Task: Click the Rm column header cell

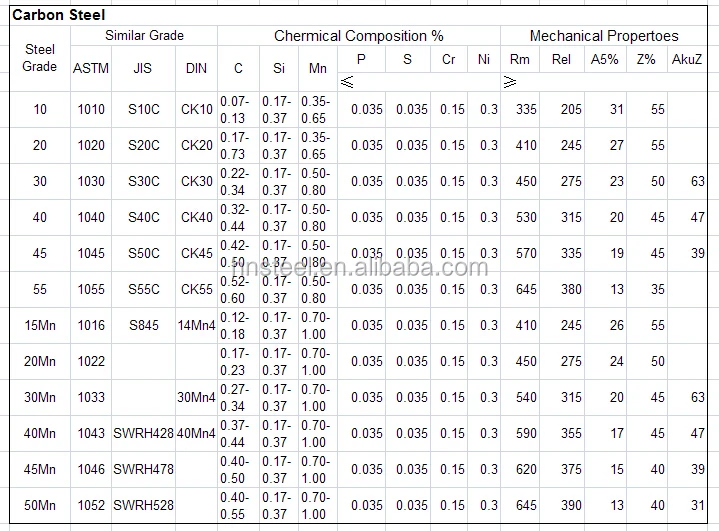Action: click(520, 59)
